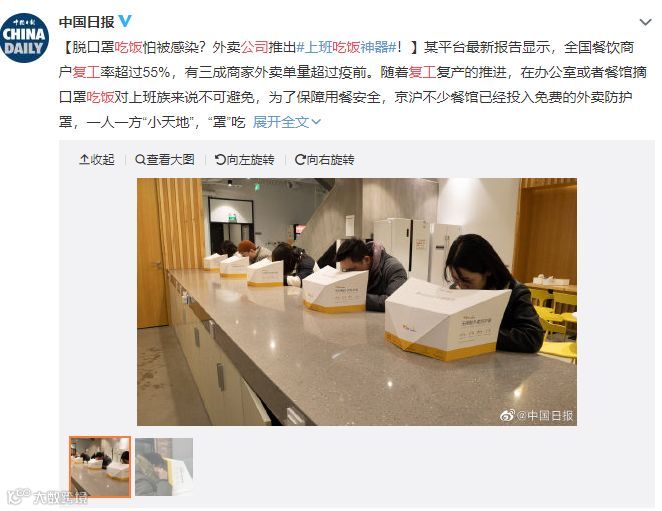
Task: Open the post options chevron at top right
Action: 645,22
